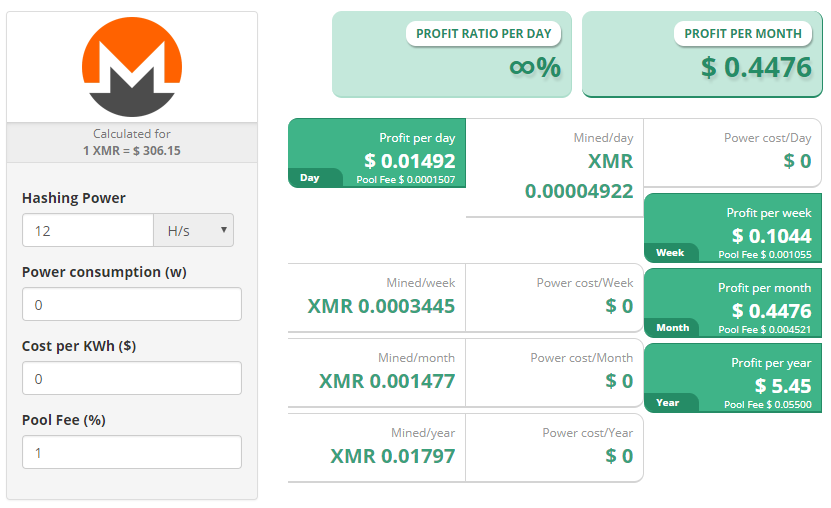Click the monthly Pool Fee $ 0.004521 text

(765, 329)
